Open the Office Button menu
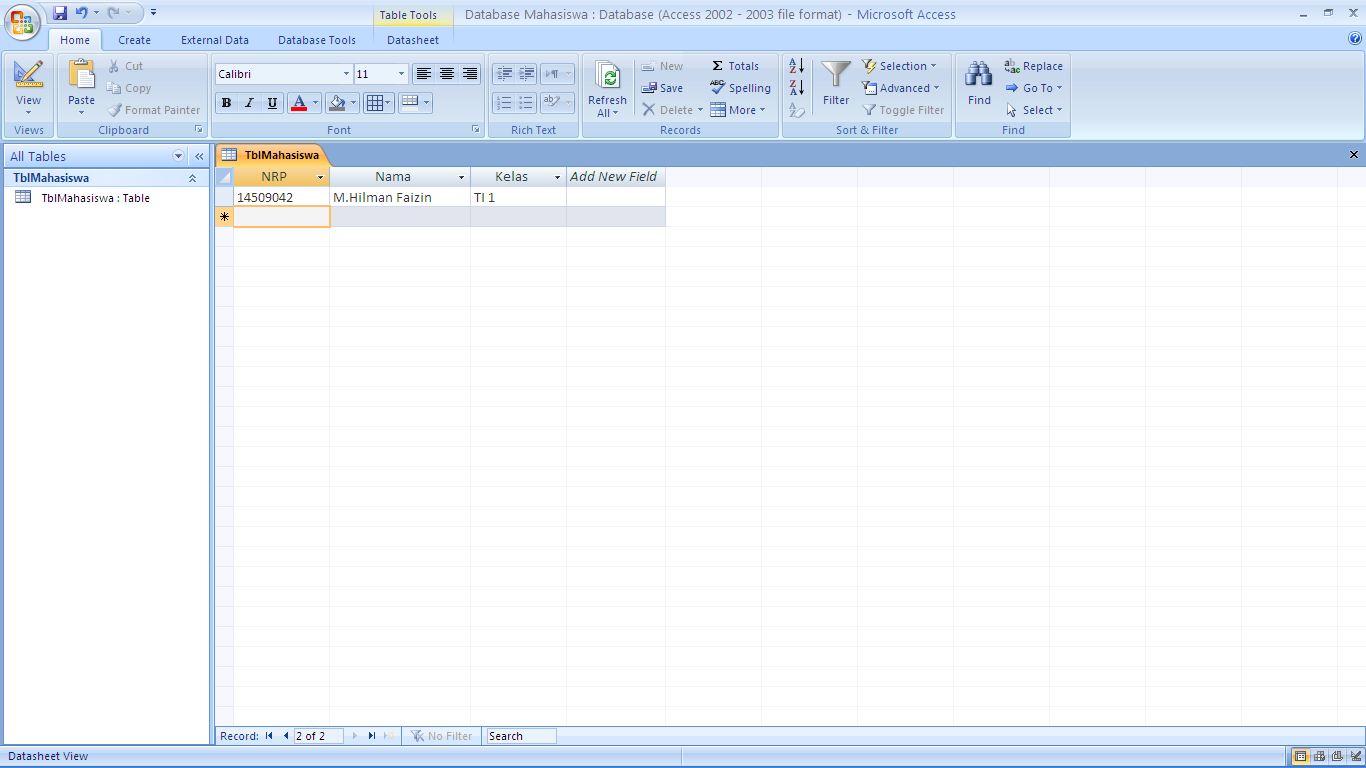Image resolution: width=1366 pixels, height=768 pixels. click(x=22, y=20)
